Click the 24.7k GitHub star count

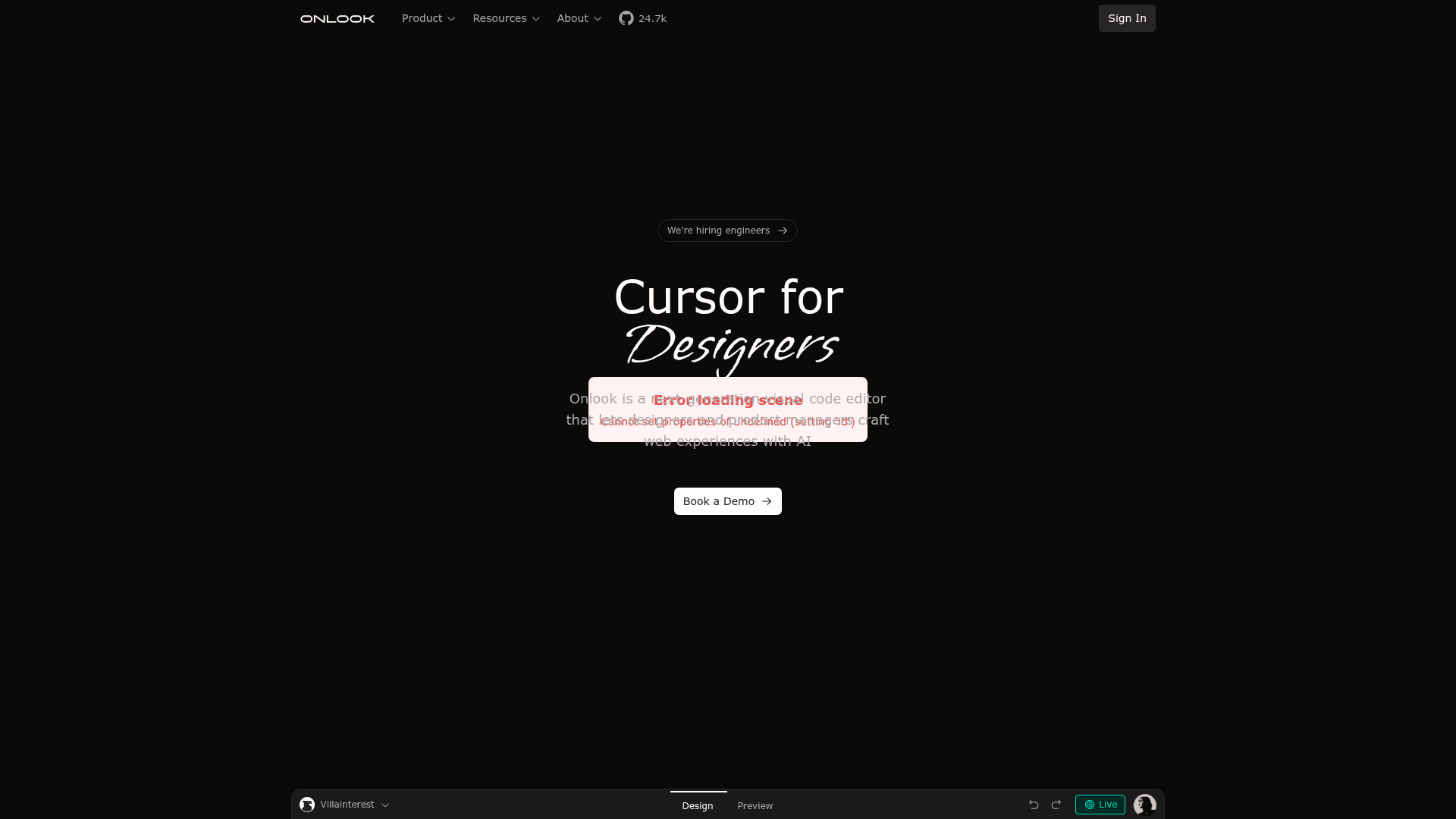coord(652,18)
